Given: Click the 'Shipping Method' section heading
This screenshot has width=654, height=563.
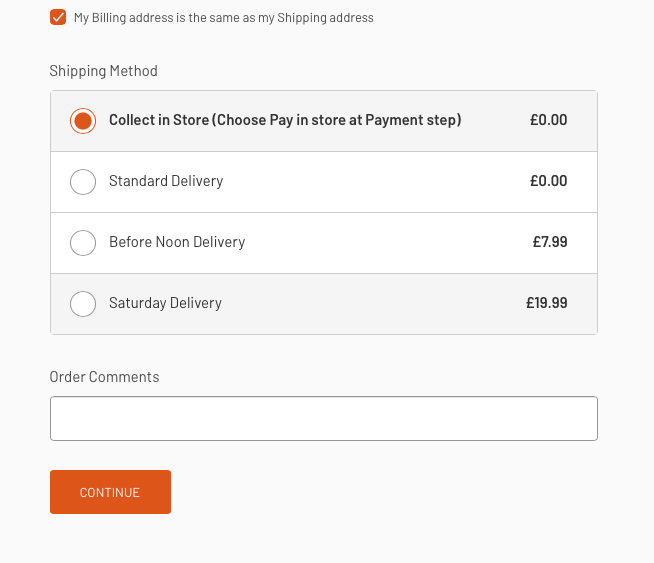Looking at the screenshot, I should pos(103,71).
